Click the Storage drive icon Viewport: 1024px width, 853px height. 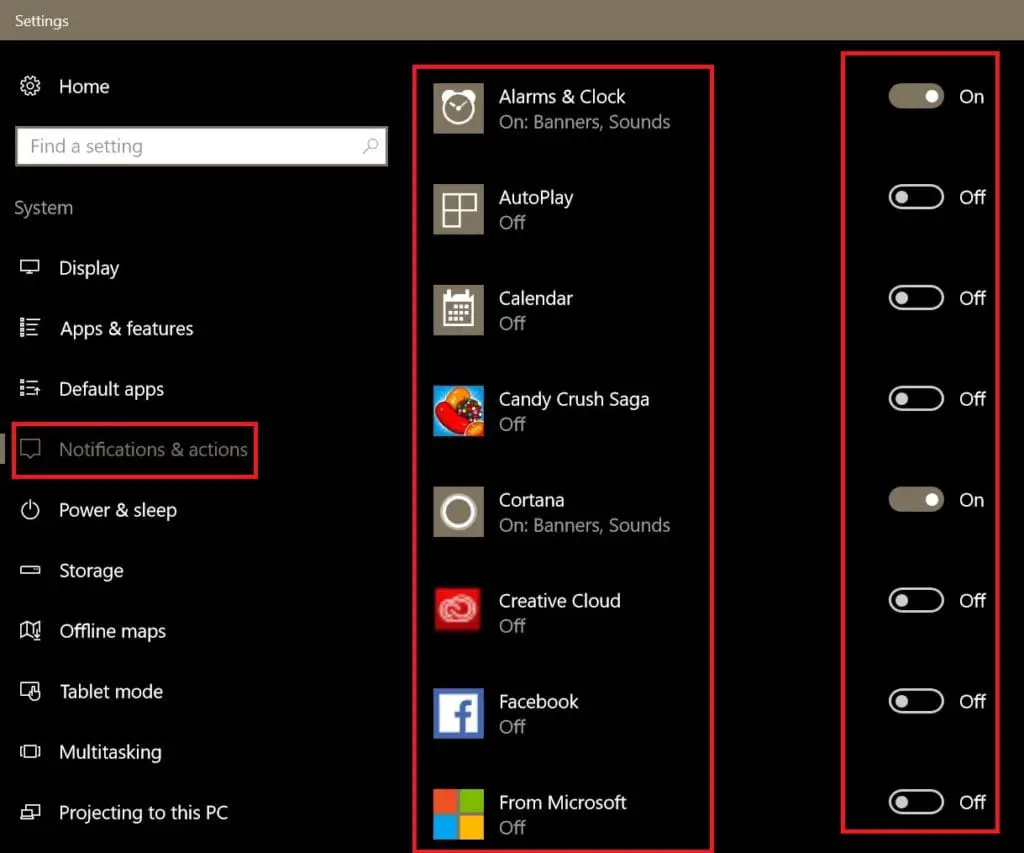click(x=30, y=570)
